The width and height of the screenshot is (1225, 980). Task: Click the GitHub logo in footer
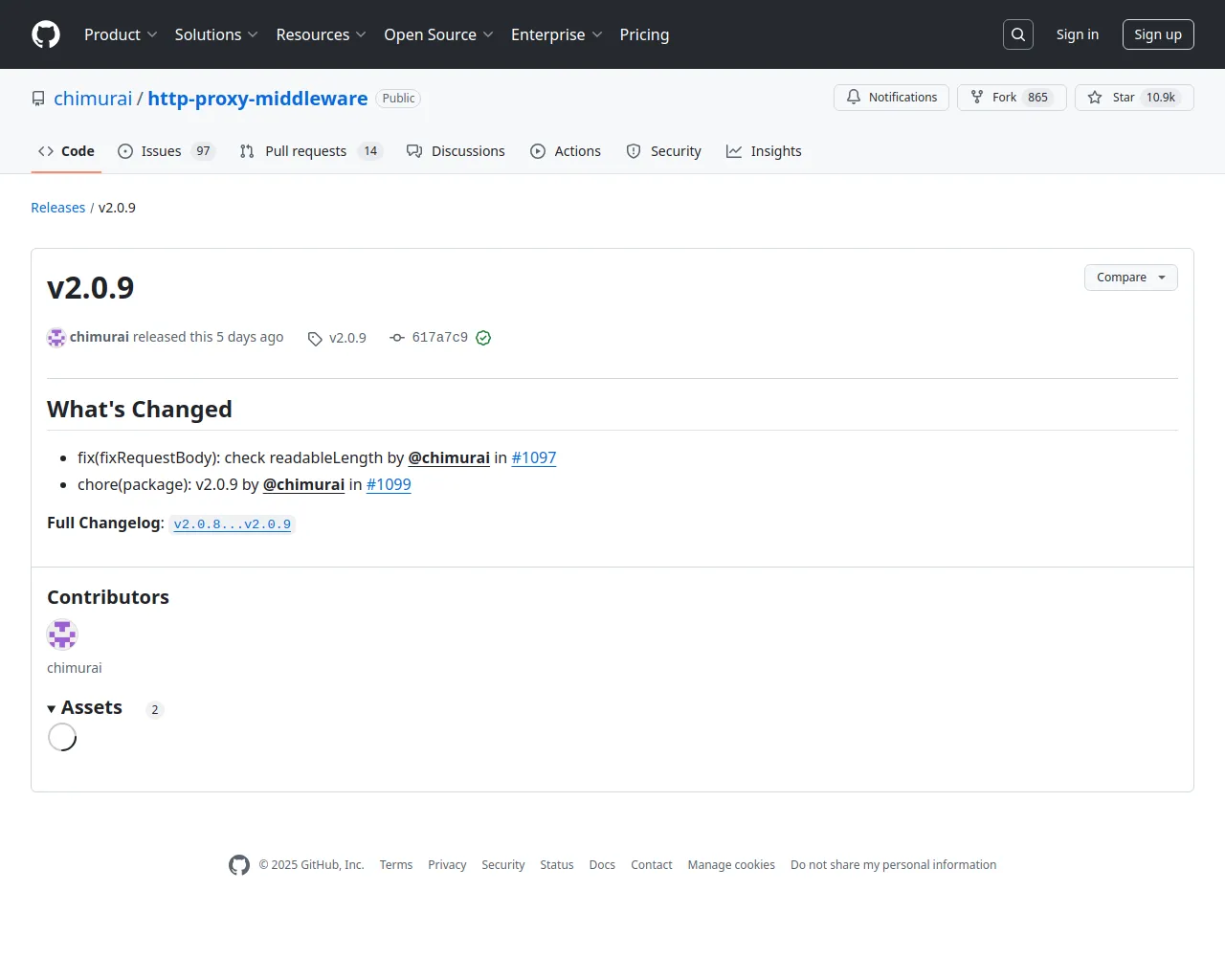[239, 865]
